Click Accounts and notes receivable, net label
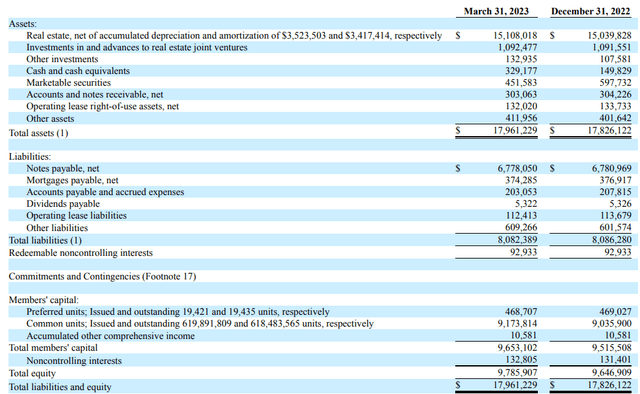This screenshot has height=394, width=640. (95, 95)
